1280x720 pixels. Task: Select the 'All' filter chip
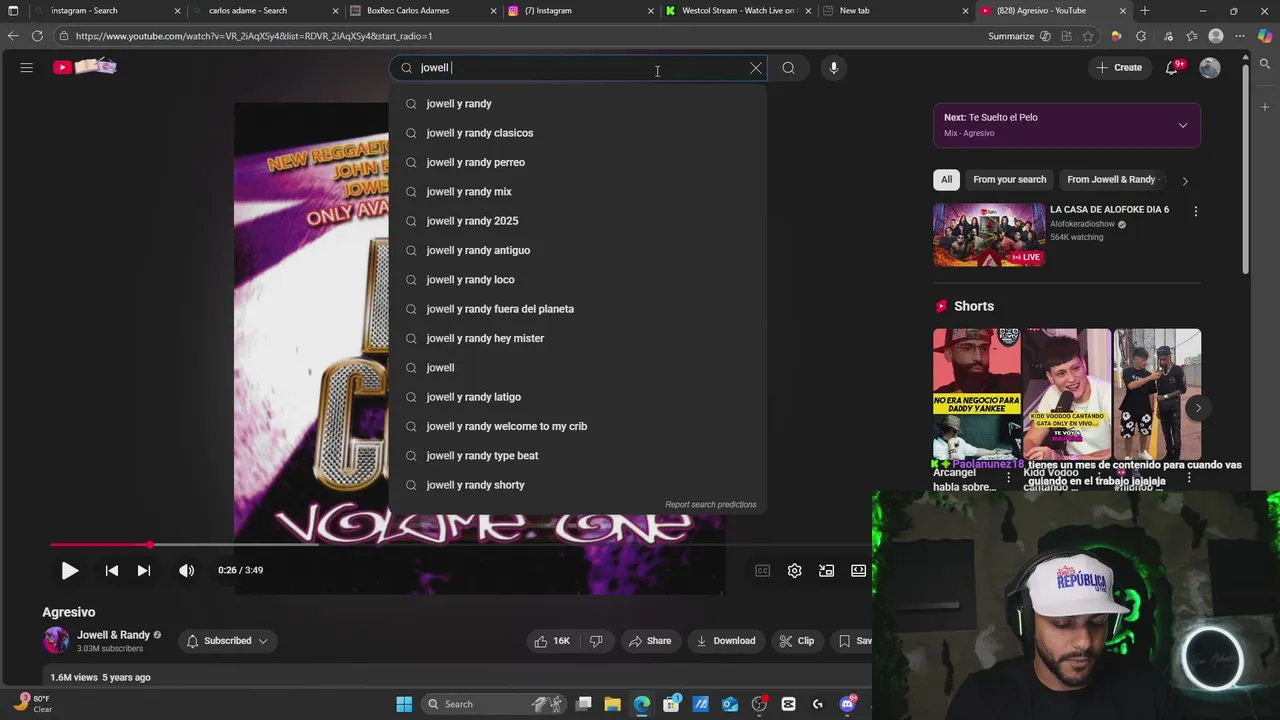(946, 180)
